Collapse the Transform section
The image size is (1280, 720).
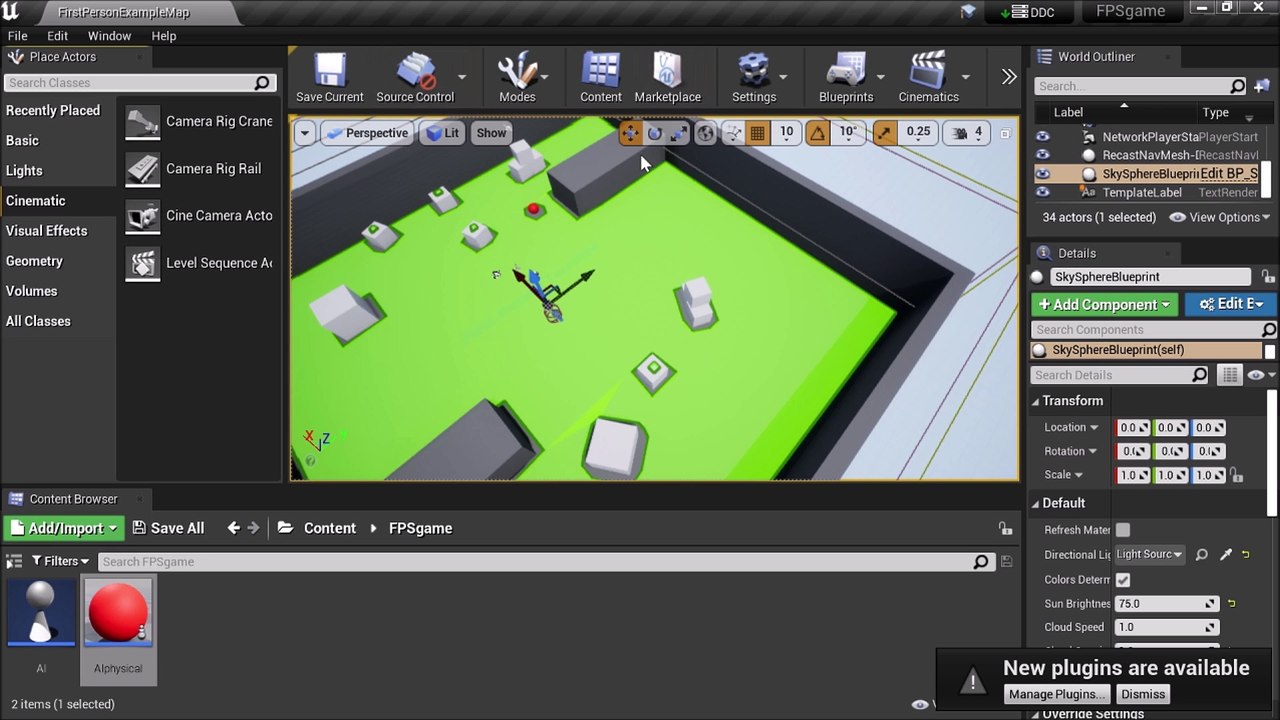[x=1036, y=401]
